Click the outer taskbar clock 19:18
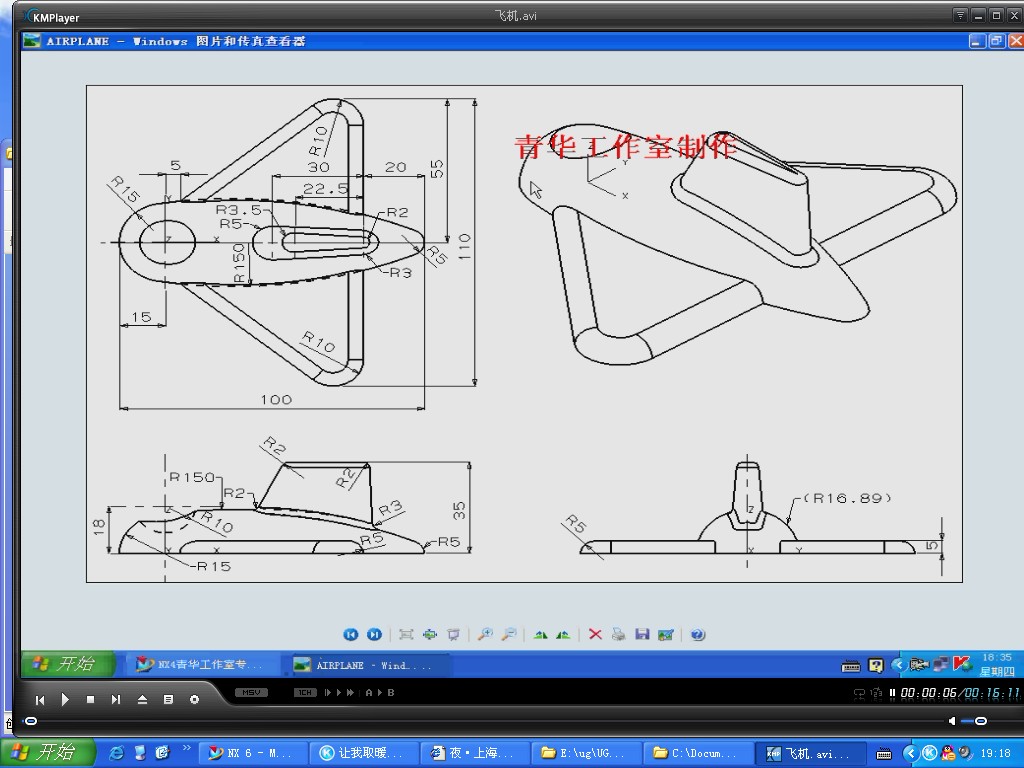The height and width of the screenshot is (768, 1024). click(x=995, y=754)
